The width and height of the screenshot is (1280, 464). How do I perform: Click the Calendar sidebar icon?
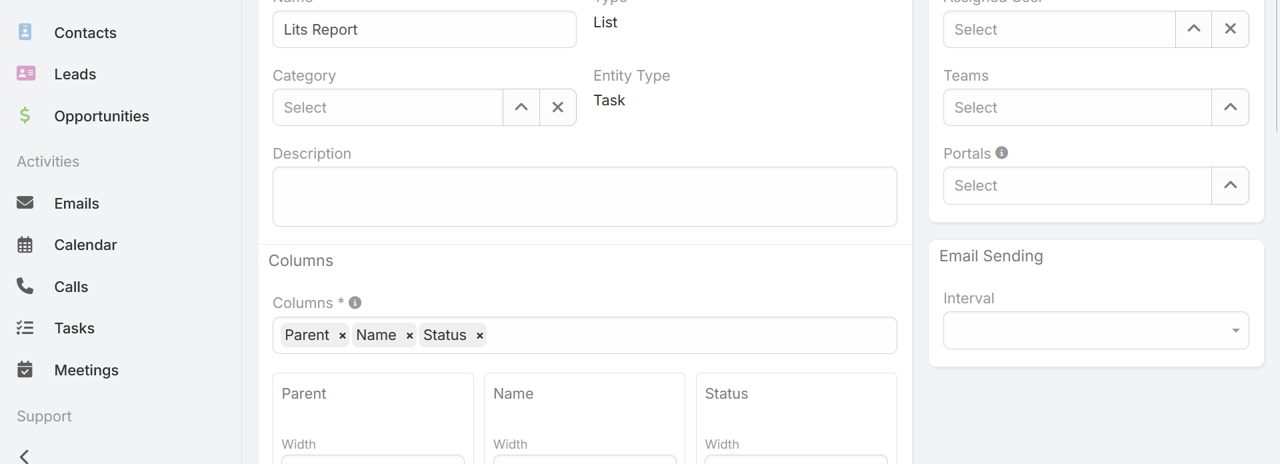(25, 245)
